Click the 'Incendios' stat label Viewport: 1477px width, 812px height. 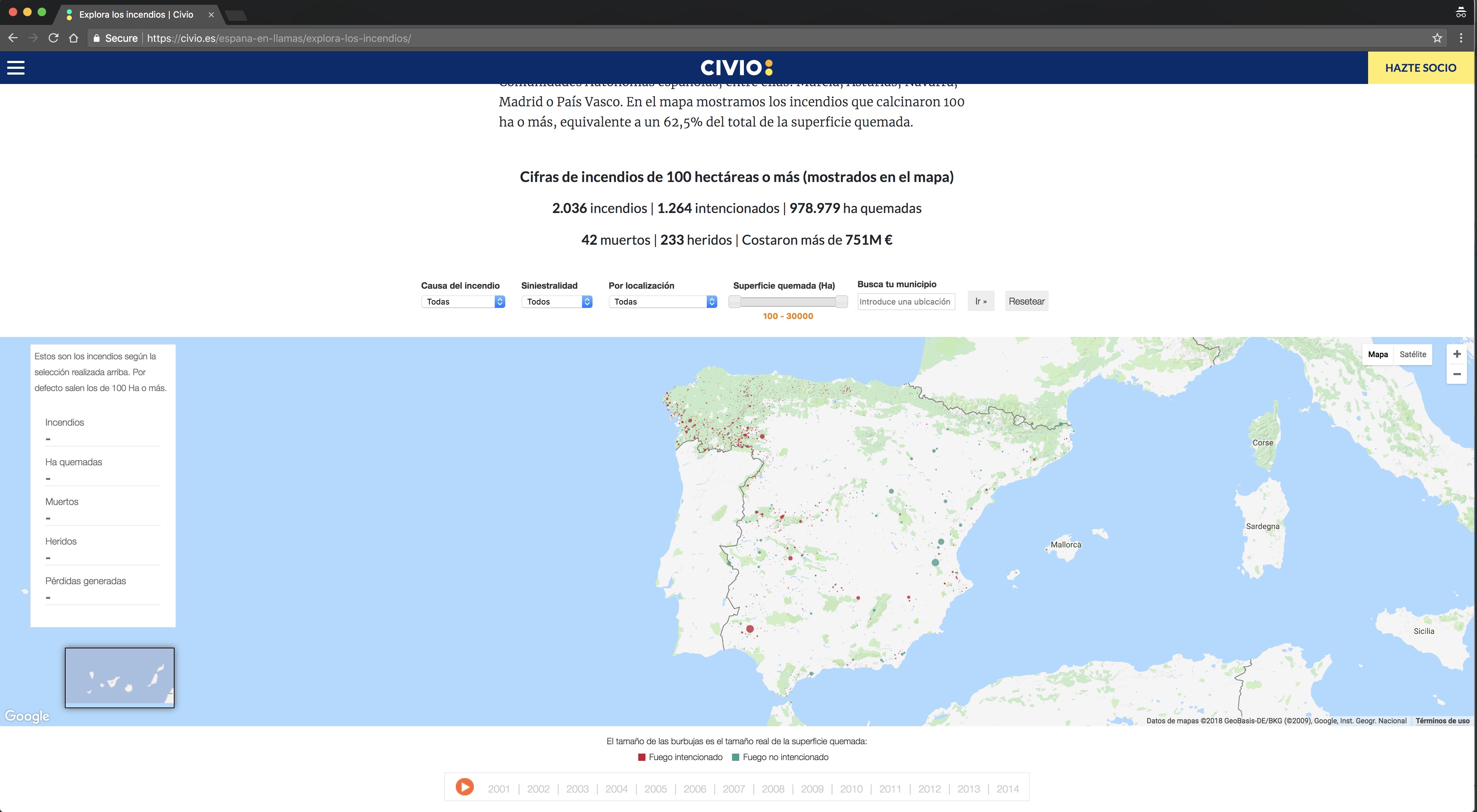point(64,422)
